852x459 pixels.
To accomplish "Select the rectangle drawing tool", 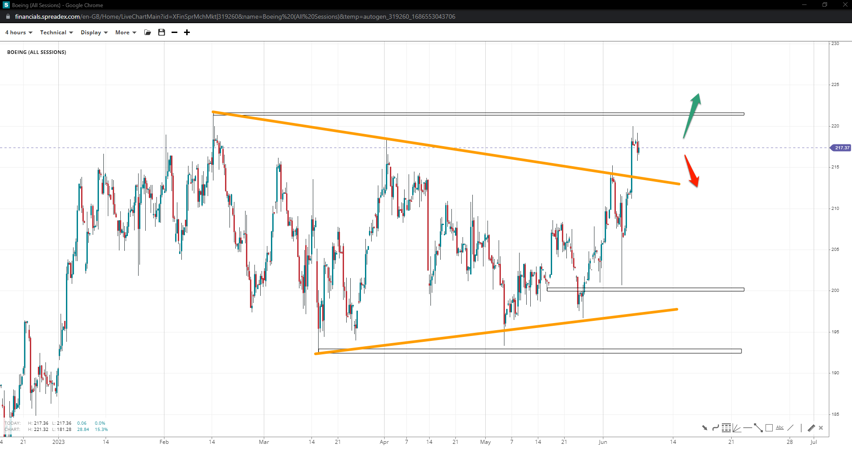I will coord(769,428).
